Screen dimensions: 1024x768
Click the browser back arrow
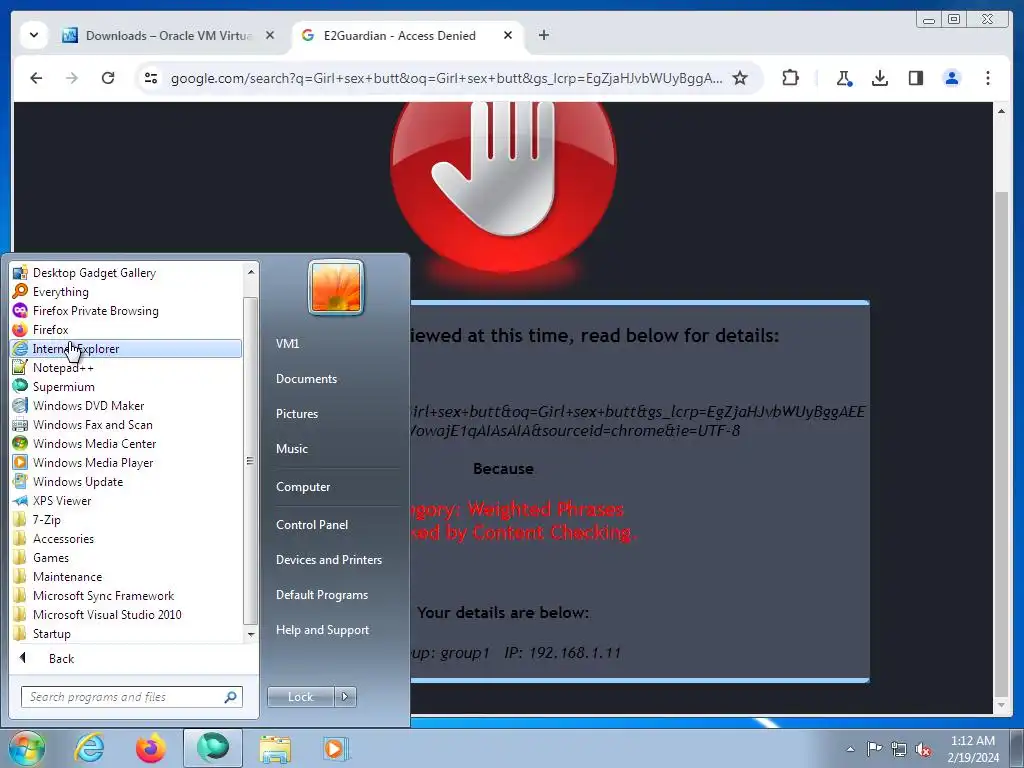point(37,78)
